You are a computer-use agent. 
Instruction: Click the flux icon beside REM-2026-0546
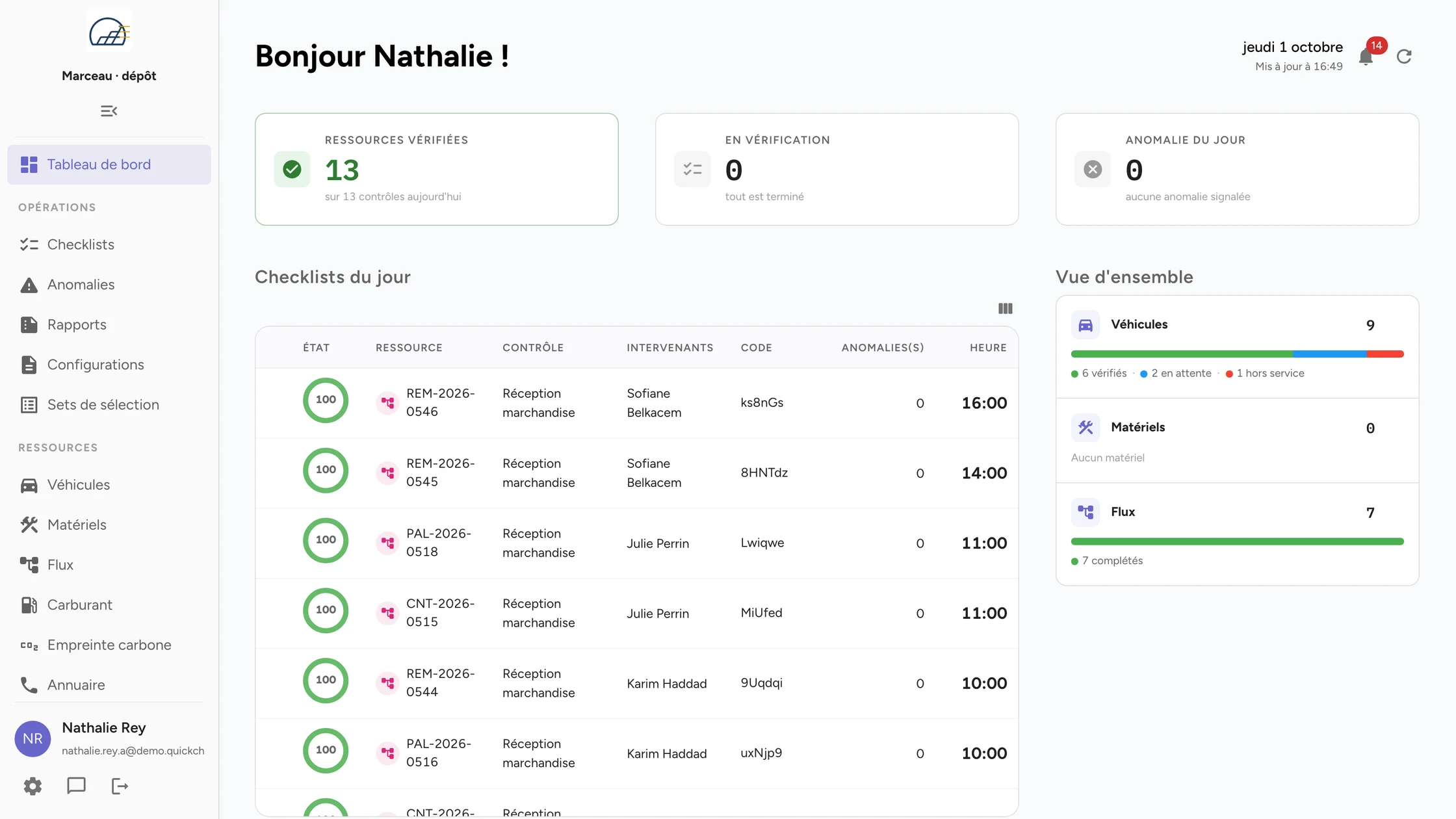click(387, 403)
